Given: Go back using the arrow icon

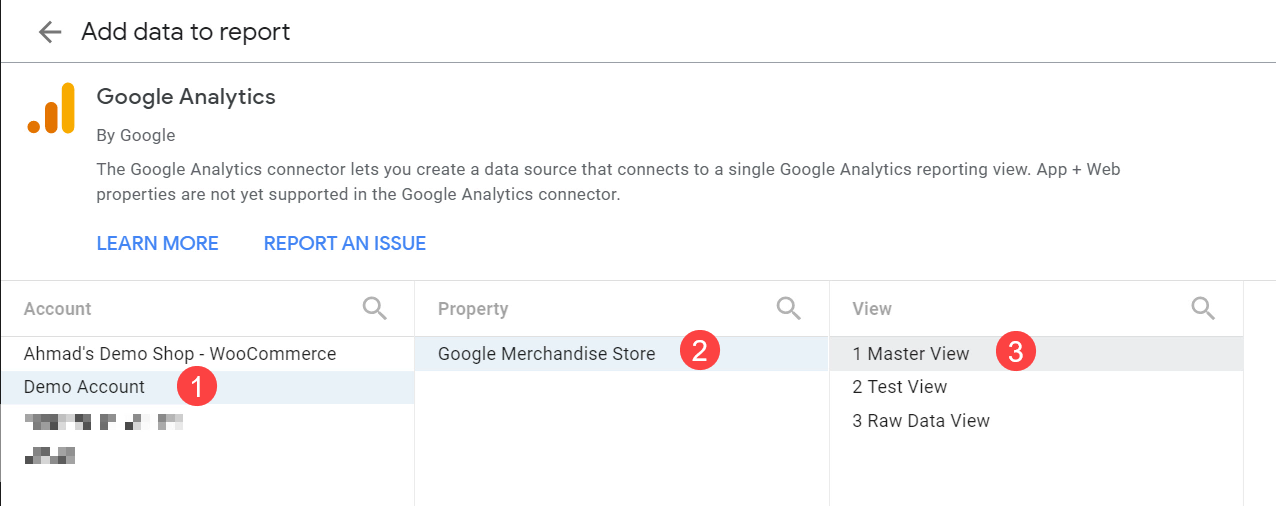Looking at the screenshot, I should (50, 32).
